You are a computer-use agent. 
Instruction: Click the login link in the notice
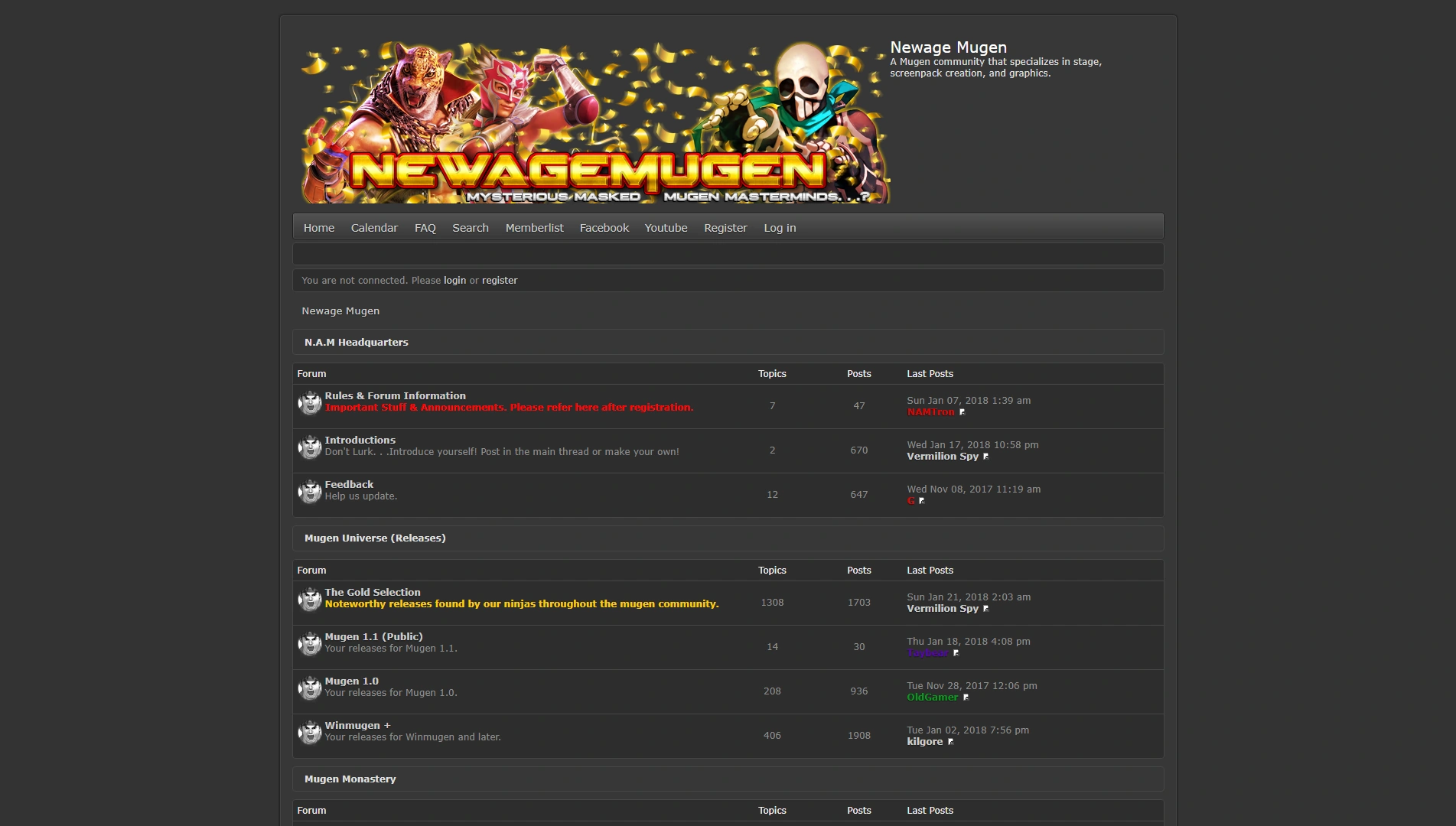click(454, 280)
